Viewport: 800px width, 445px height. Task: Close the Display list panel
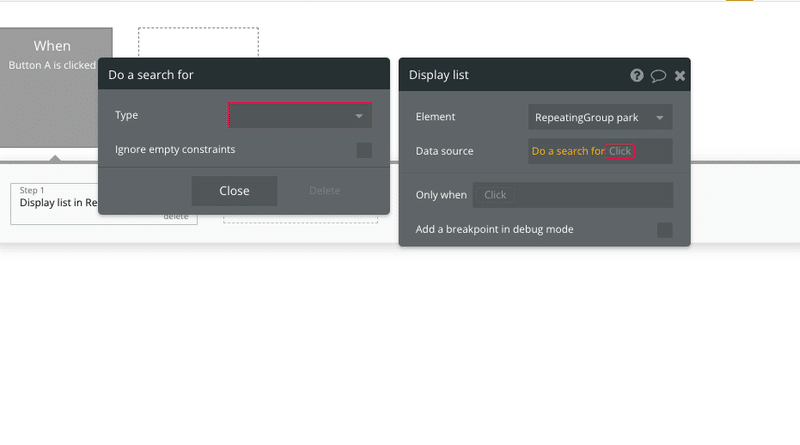coord(680,76)
